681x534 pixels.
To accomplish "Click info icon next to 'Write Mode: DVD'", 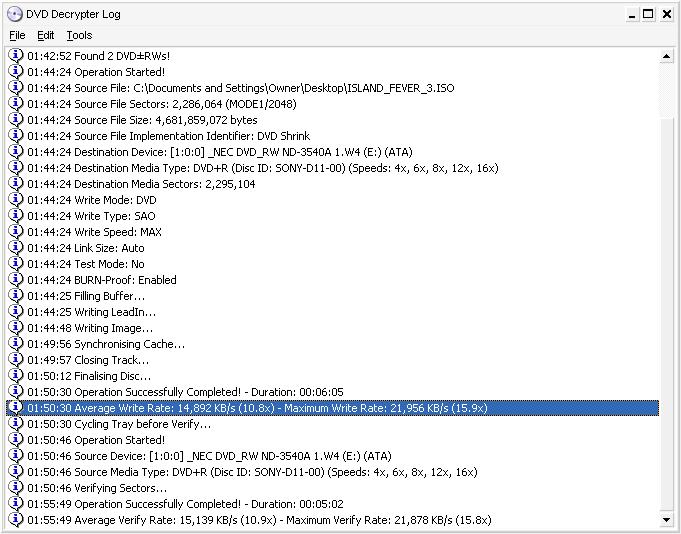I will 15,199.
